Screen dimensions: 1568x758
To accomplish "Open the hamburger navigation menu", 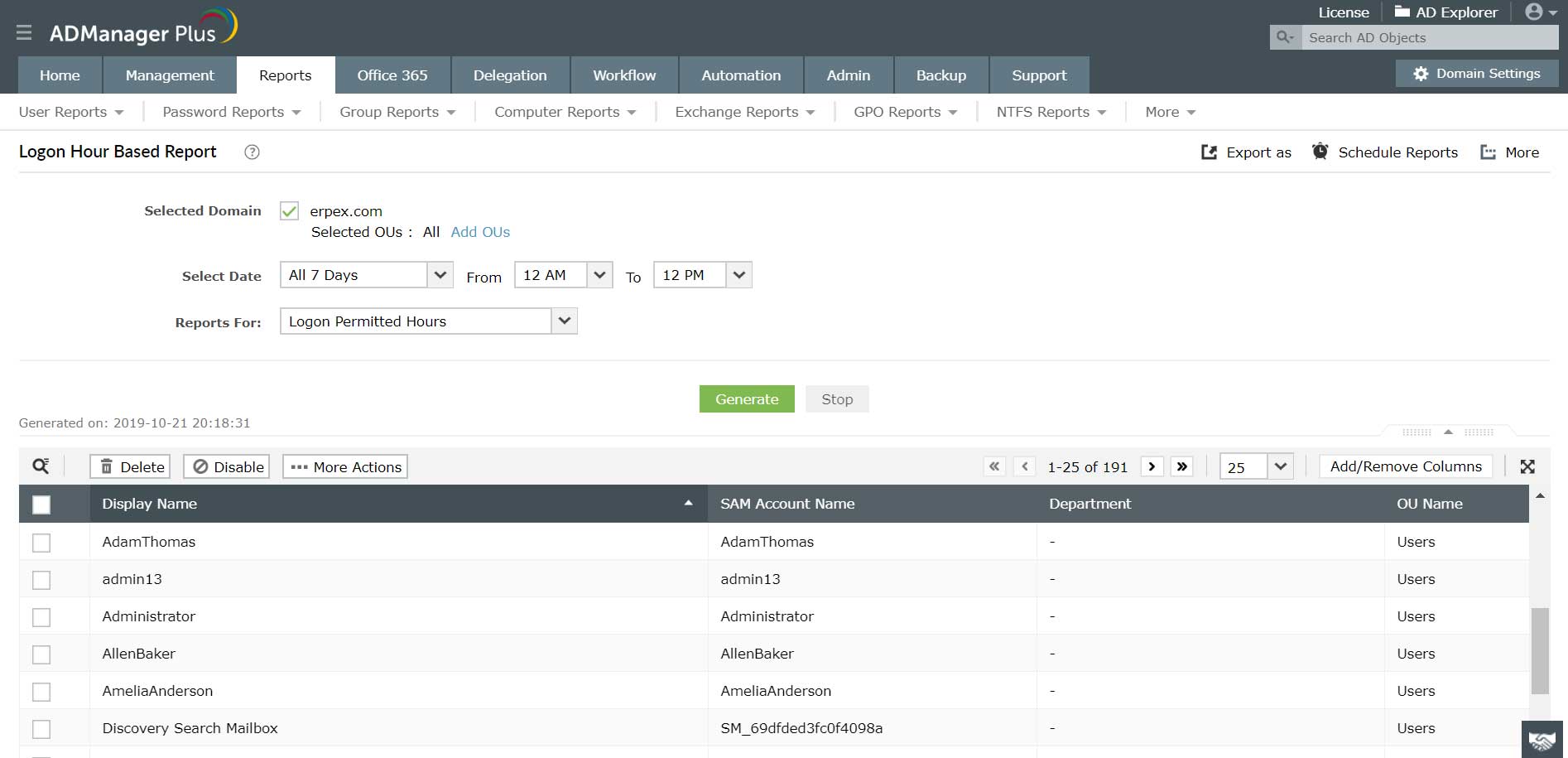I will (24, 32).
